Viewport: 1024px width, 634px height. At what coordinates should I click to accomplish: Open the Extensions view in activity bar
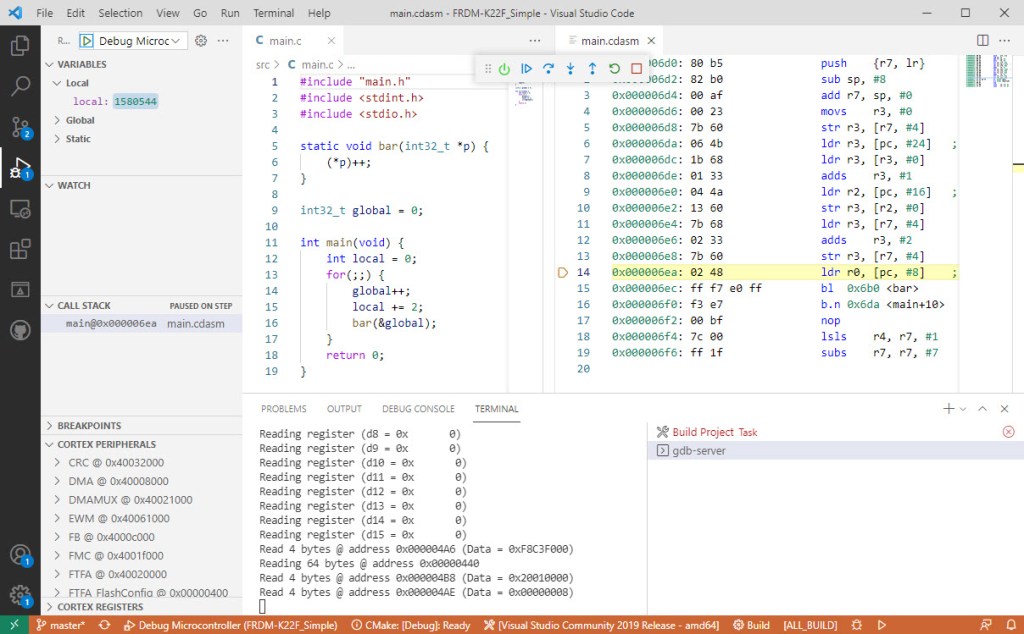tap(20, 249)
